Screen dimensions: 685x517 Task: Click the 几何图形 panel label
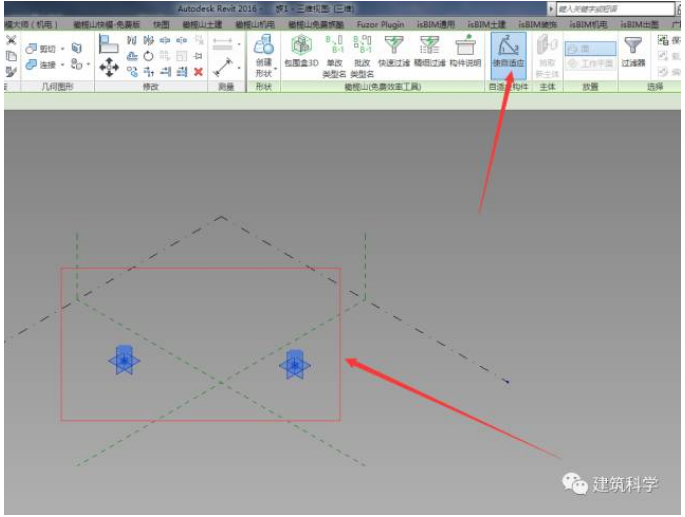pos(57,87)
